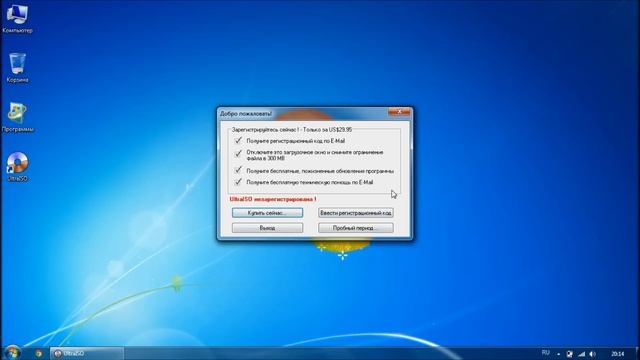Activate the UltraISO taskbar button
640x360 pixels.
pyautogui.click(x=87, y=353)
